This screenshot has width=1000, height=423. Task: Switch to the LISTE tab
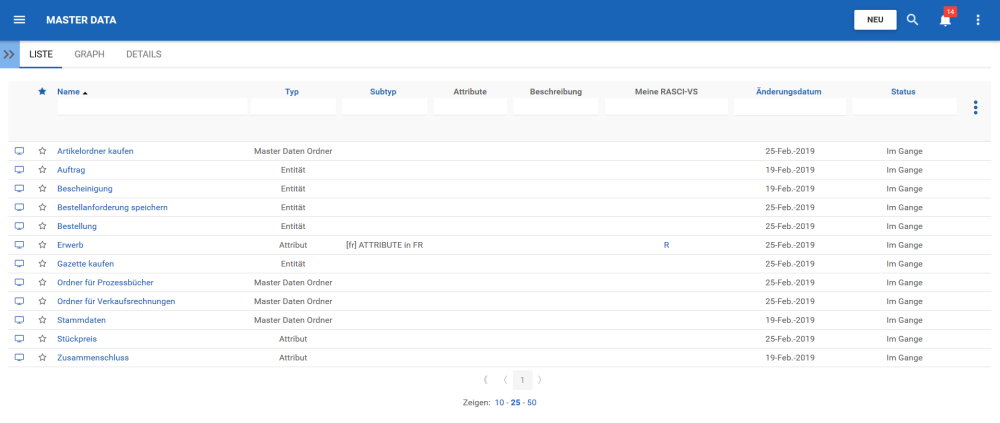41,54
